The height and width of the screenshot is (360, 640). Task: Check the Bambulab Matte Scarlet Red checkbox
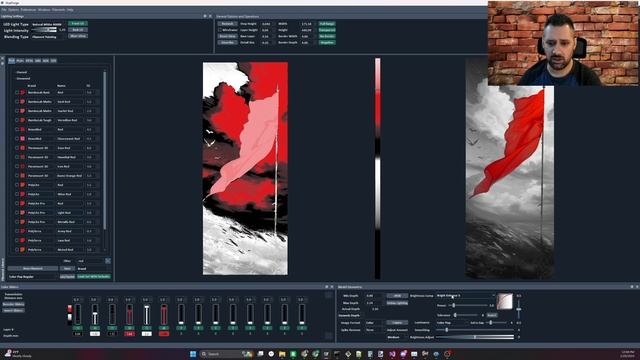tap(17, 111)
